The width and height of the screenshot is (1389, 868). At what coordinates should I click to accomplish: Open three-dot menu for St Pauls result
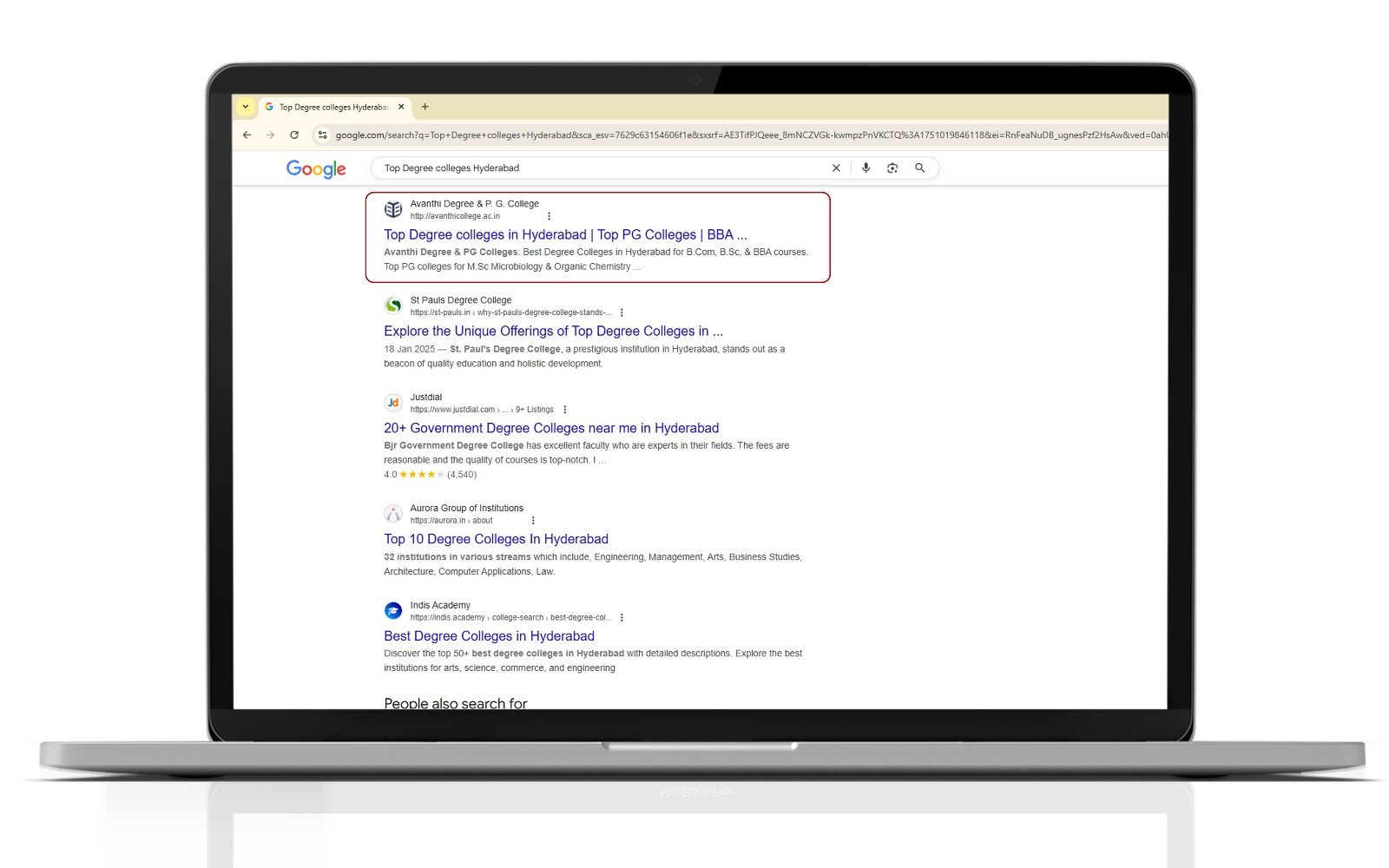point(622,312)
